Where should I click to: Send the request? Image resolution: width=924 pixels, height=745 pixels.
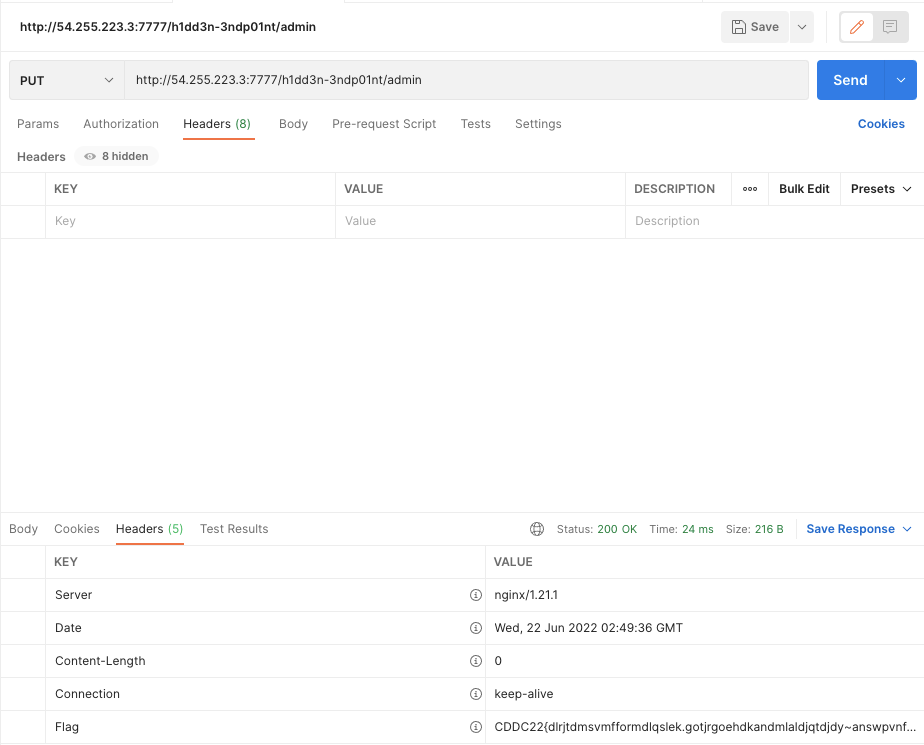point(850,80)
